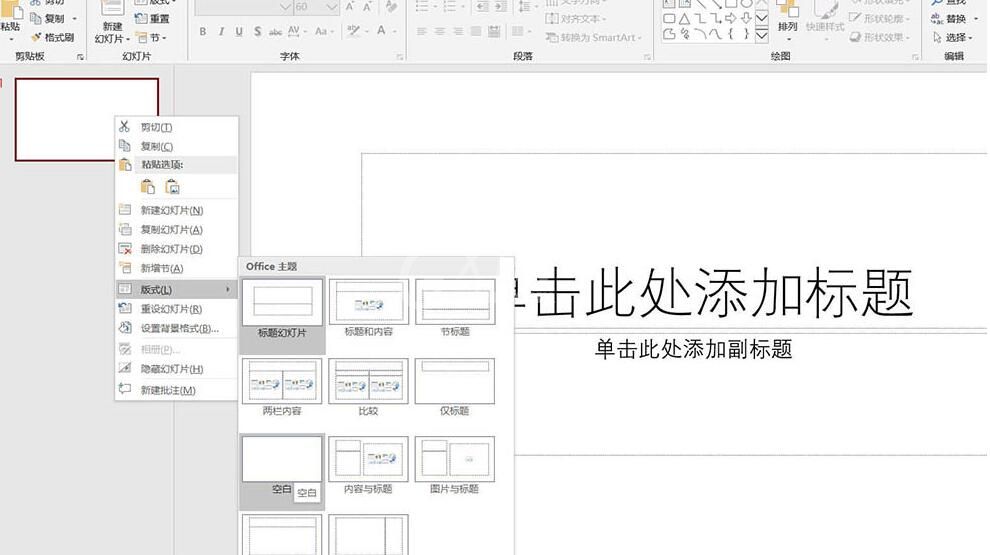Screen dimensions: 990x555
Task: Open the 选择 (Select) dropdown in the editing group
Action: [953, 38]
